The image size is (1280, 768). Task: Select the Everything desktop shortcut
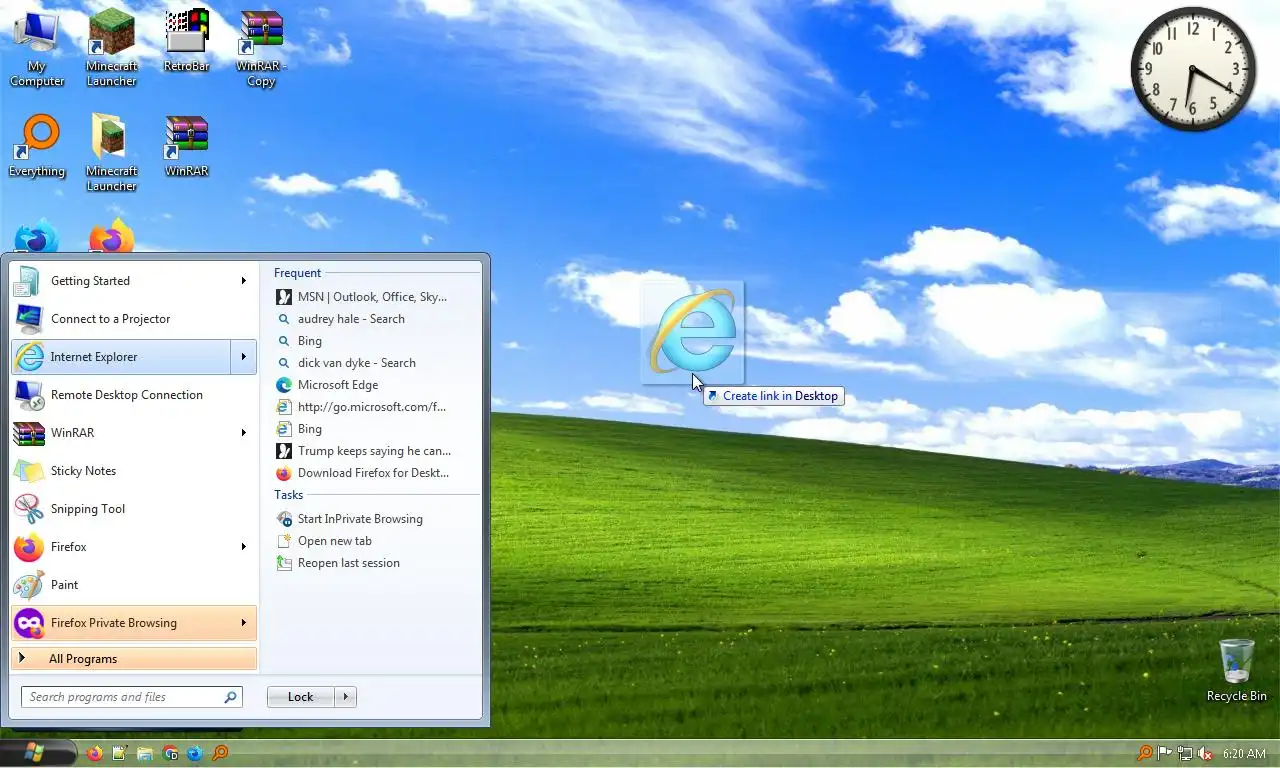click(37, 145)
